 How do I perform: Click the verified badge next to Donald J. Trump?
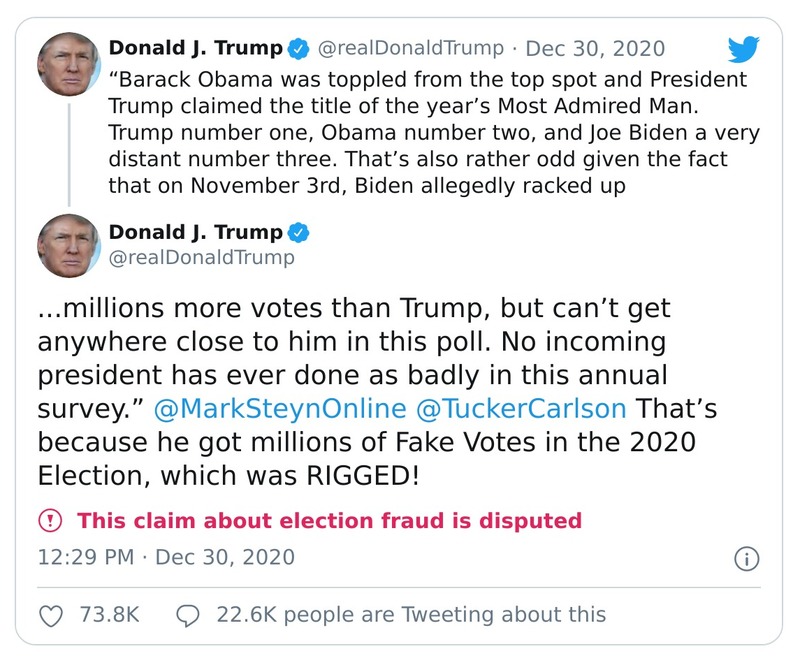pos(295,45)
